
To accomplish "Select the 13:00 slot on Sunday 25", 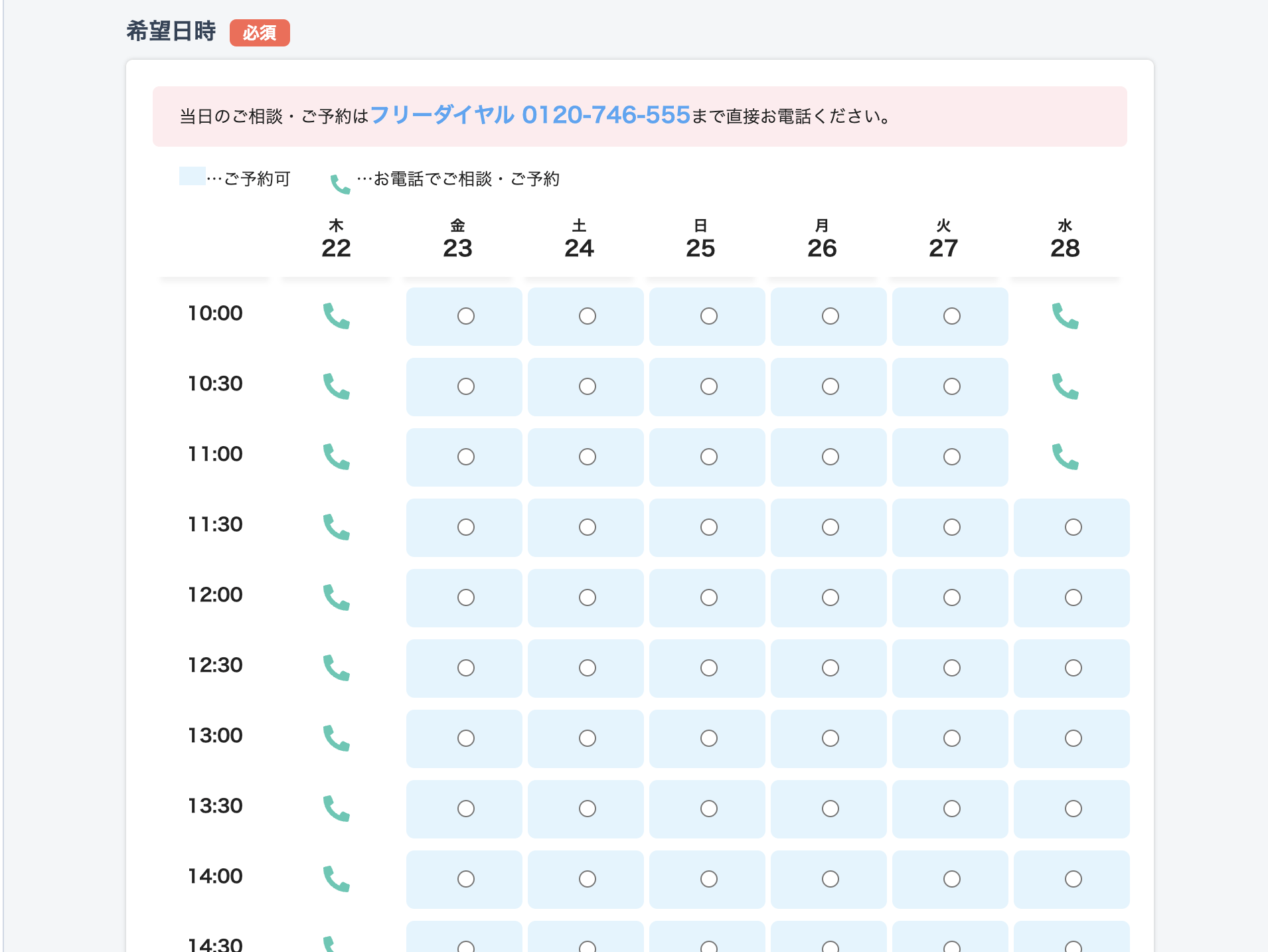I will click(708, 738).
